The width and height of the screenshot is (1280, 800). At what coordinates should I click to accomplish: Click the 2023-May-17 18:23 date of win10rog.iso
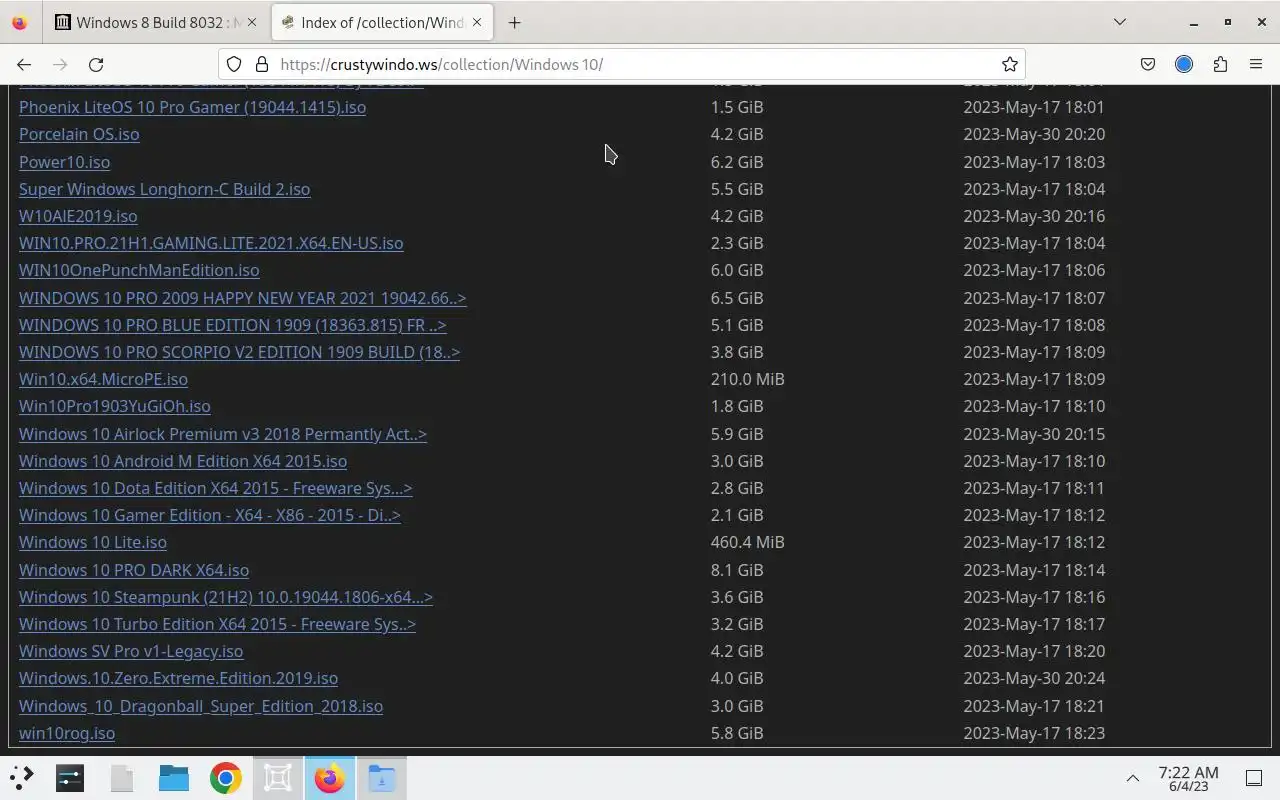point(1034,733)
